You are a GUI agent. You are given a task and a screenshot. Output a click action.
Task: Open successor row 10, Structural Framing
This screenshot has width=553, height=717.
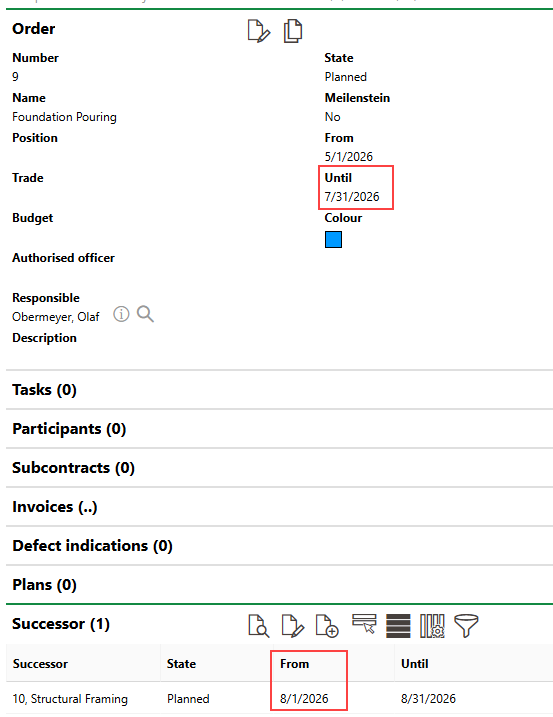click(x=279, y=699)
